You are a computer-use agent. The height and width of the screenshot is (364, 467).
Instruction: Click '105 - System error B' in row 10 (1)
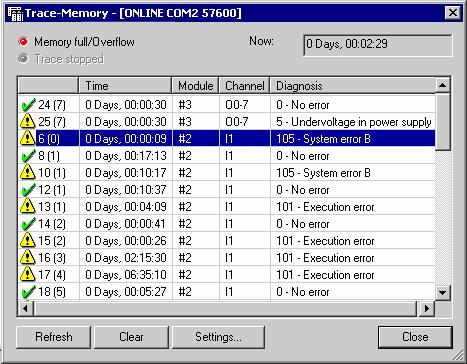pyautogui.click(x=323, y=173)
